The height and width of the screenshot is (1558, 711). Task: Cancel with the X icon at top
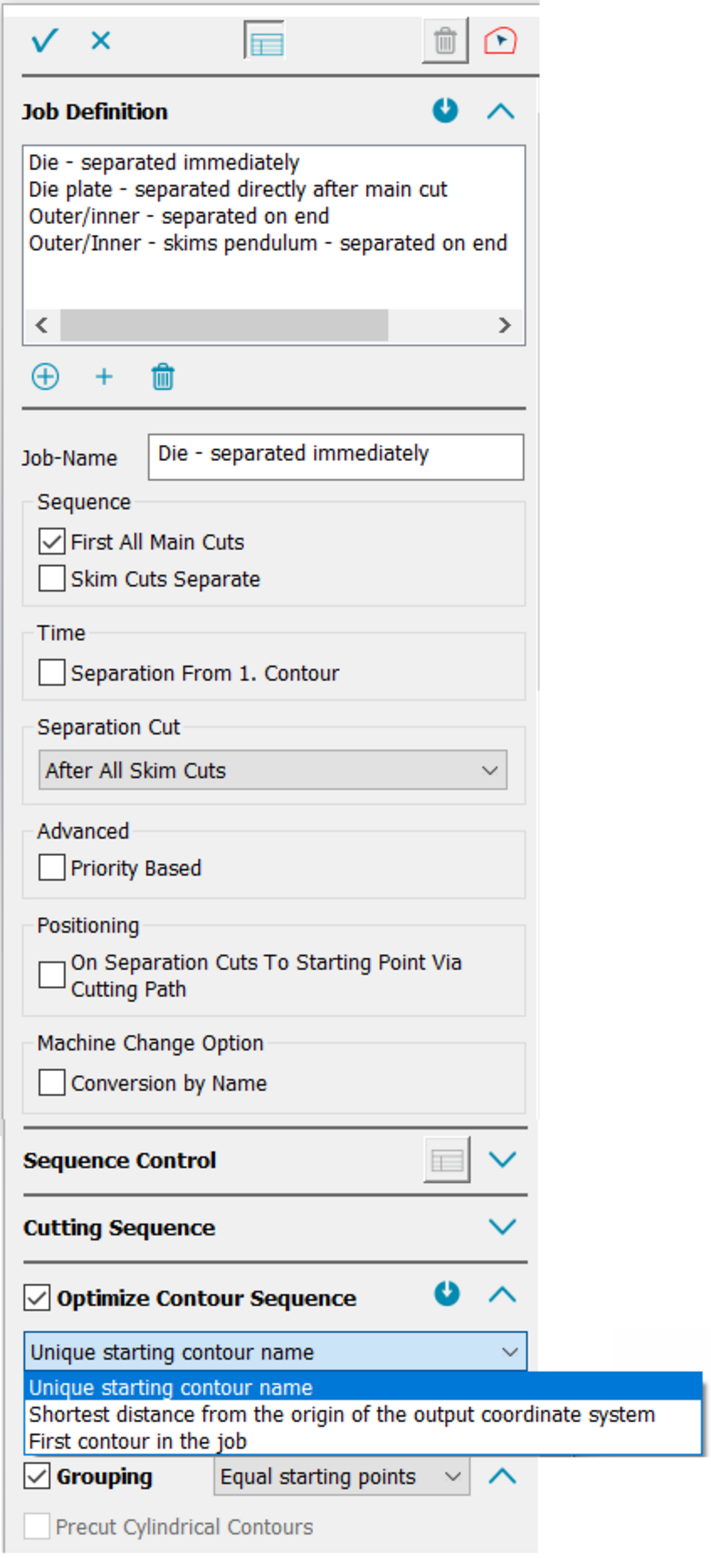click(x=101, y=41)
